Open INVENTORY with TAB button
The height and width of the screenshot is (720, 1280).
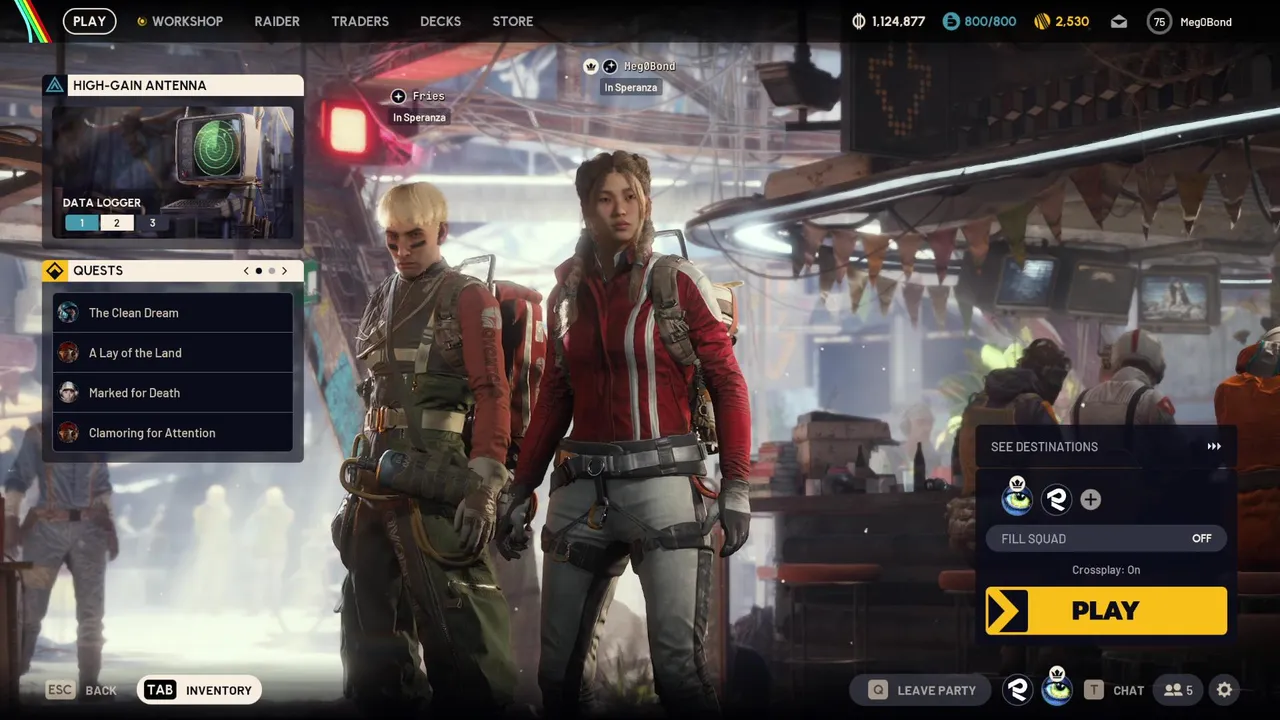pos(199,690)
